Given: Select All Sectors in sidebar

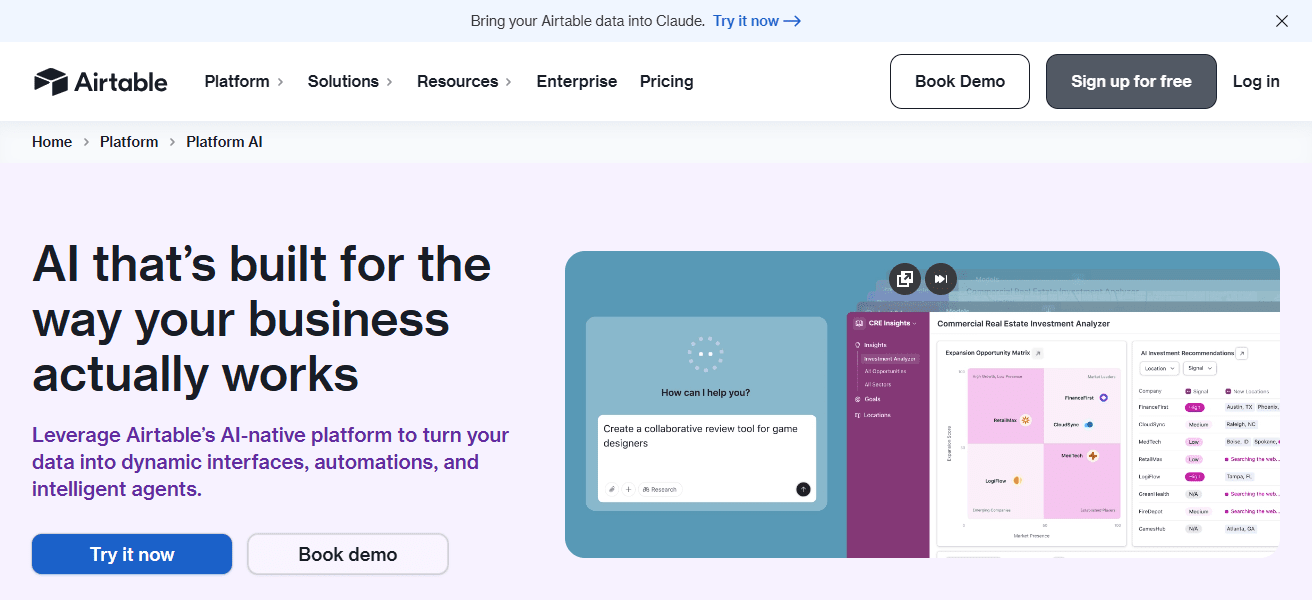Looking at the screenshot, I should pyautogui.click(x=878, y=384).
